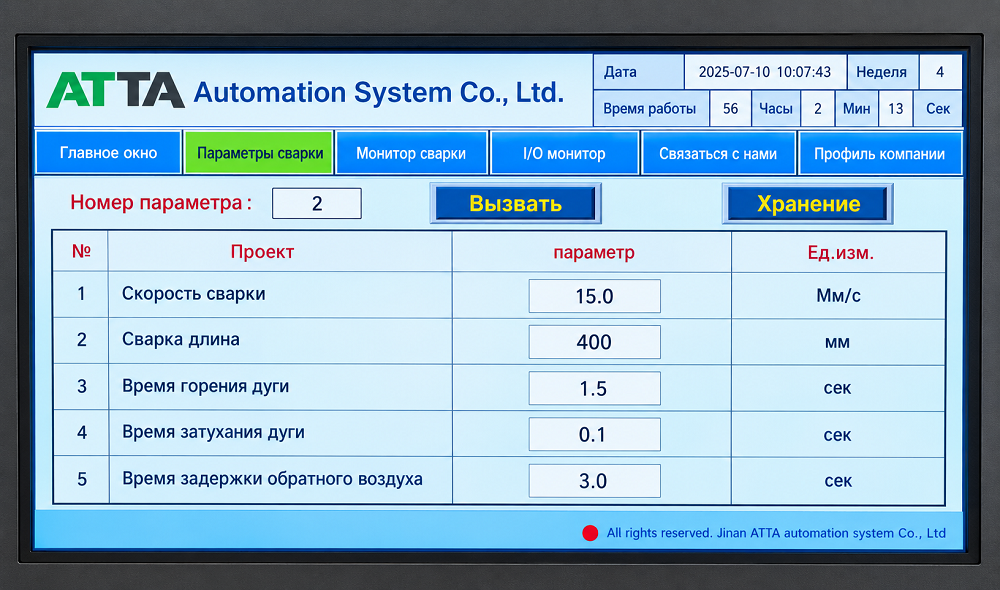Go to Связаться с нами tab

pos(718,153)
